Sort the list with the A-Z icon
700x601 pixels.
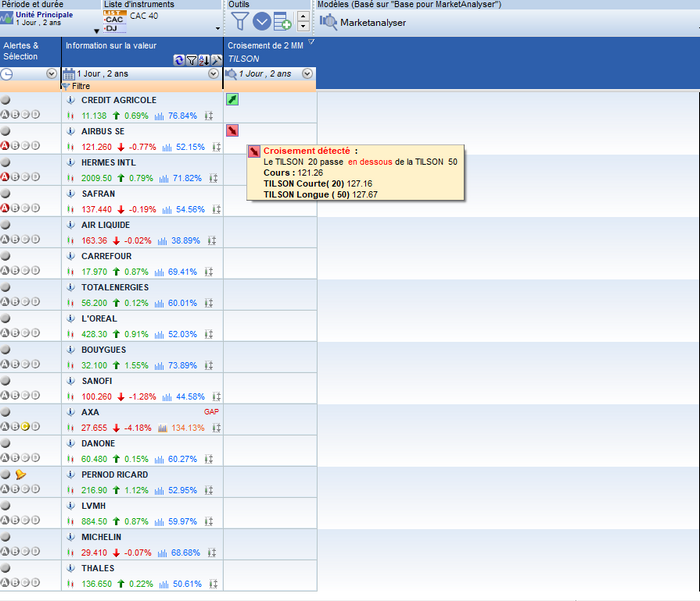pyautogui.click(x=204, y=60)
